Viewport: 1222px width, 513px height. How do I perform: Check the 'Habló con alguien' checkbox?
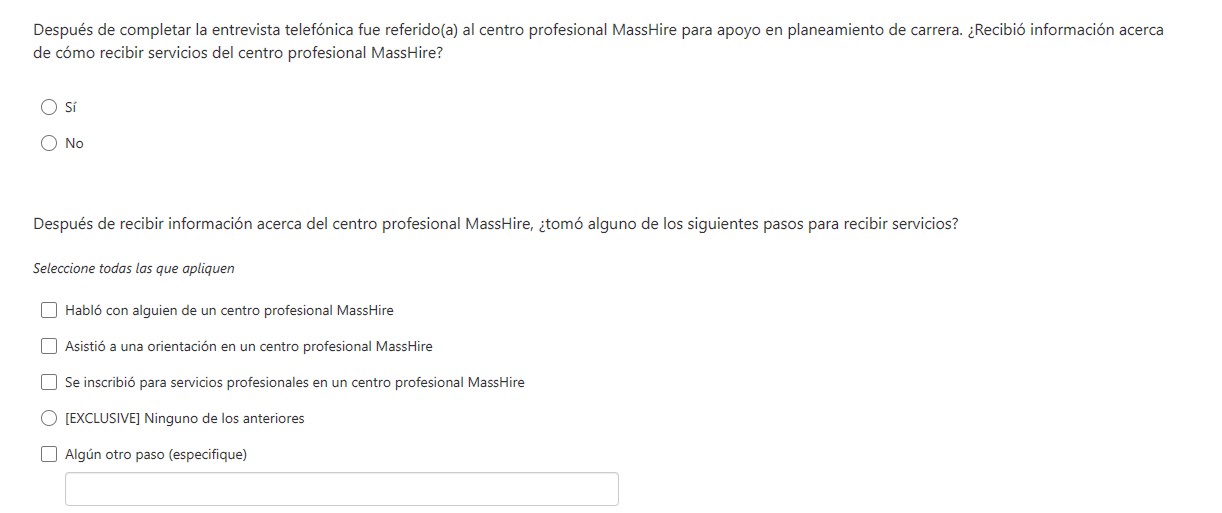(x=49, y=310)
